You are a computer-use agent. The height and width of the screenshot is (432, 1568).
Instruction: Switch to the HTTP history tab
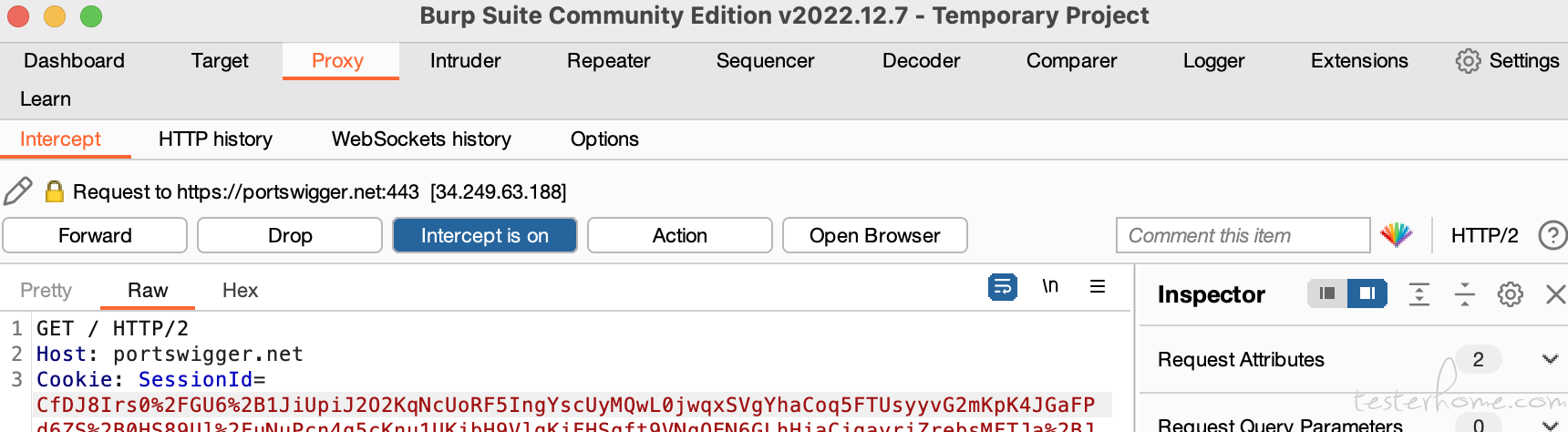(215, 139)
